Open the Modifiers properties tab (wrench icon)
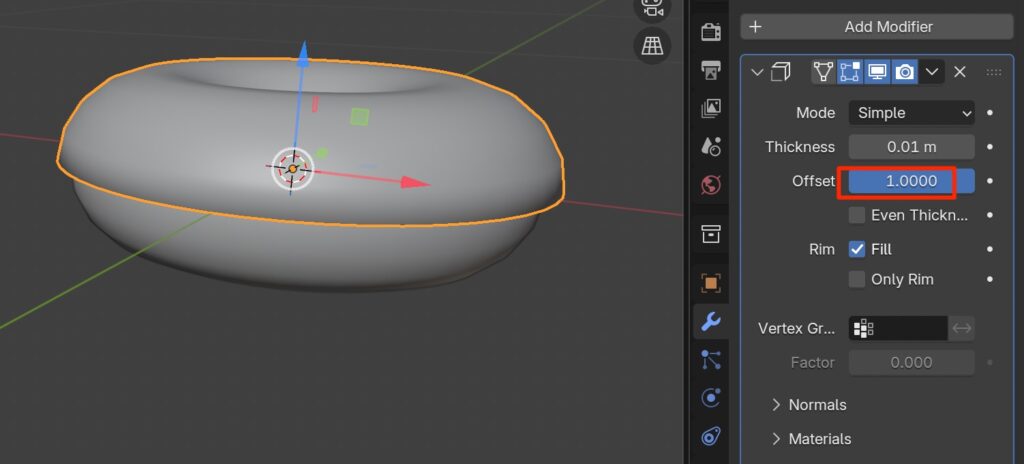 point(711,321)
